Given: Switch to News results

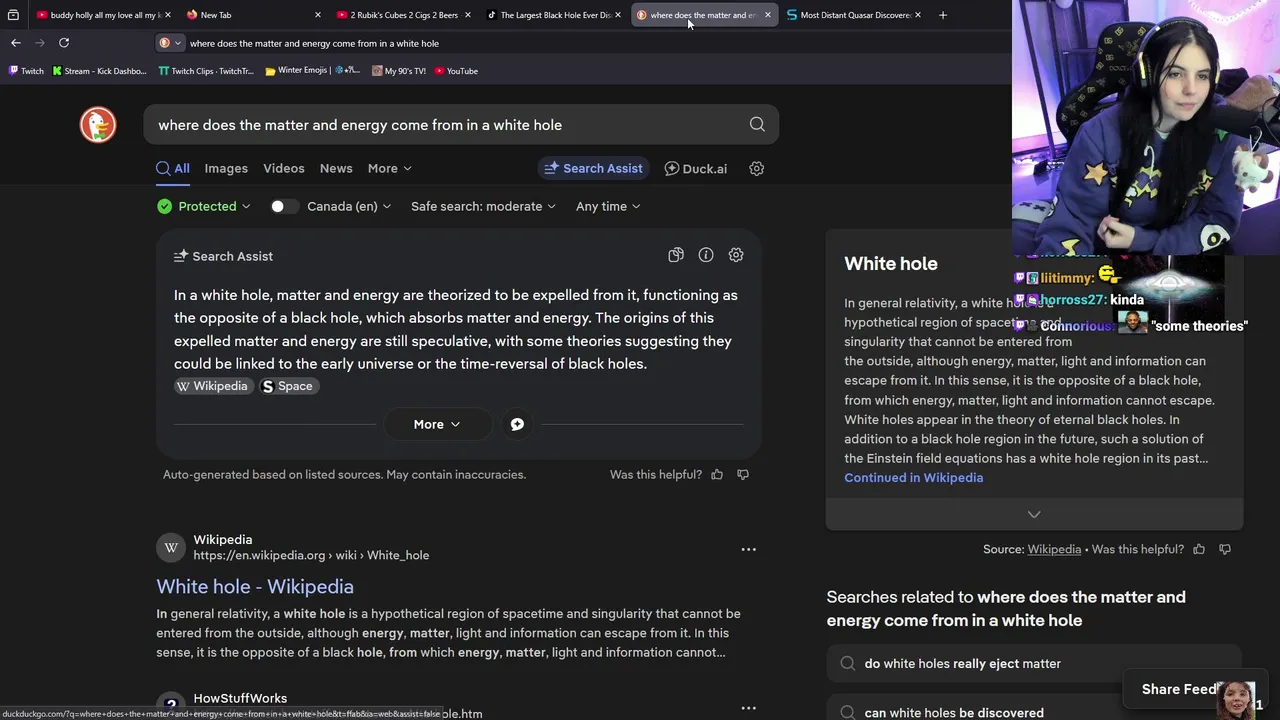Looking at the screenshot, I should 336,168.
